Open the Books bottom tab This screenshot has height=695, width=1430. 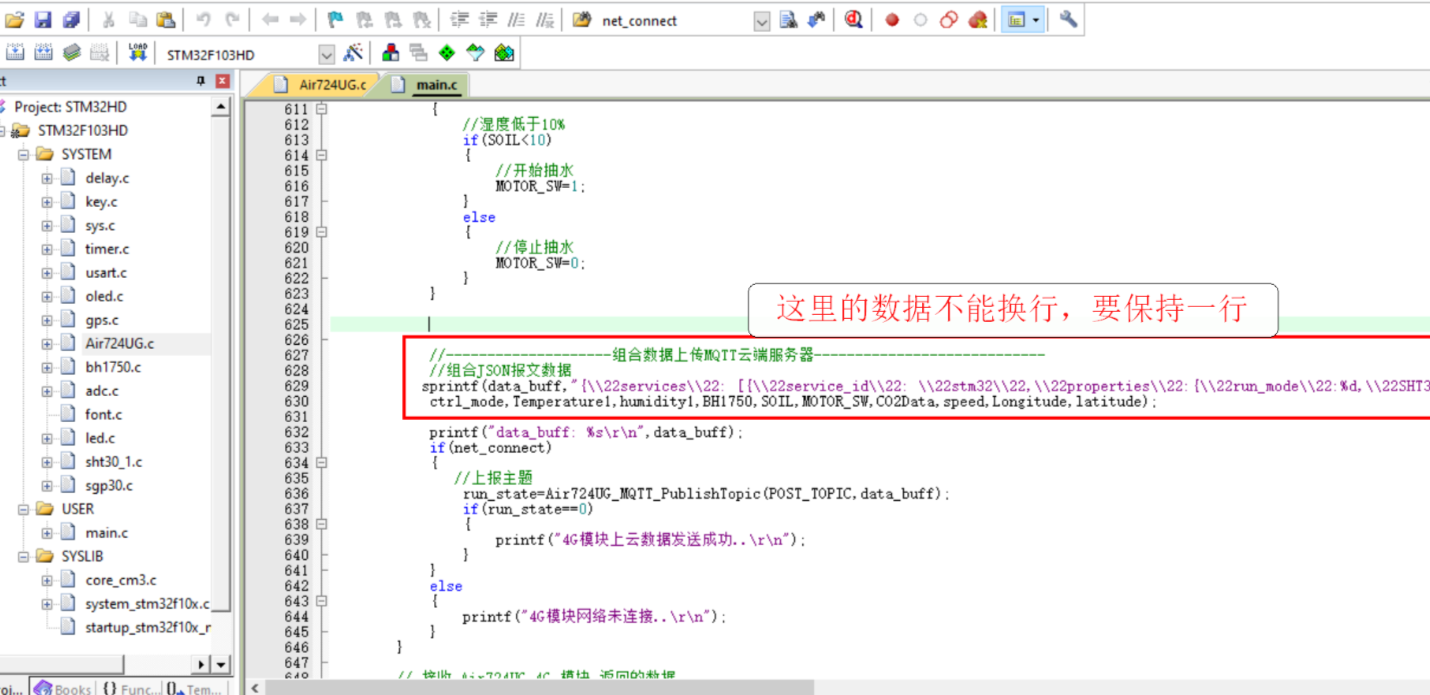pos(63,688)
